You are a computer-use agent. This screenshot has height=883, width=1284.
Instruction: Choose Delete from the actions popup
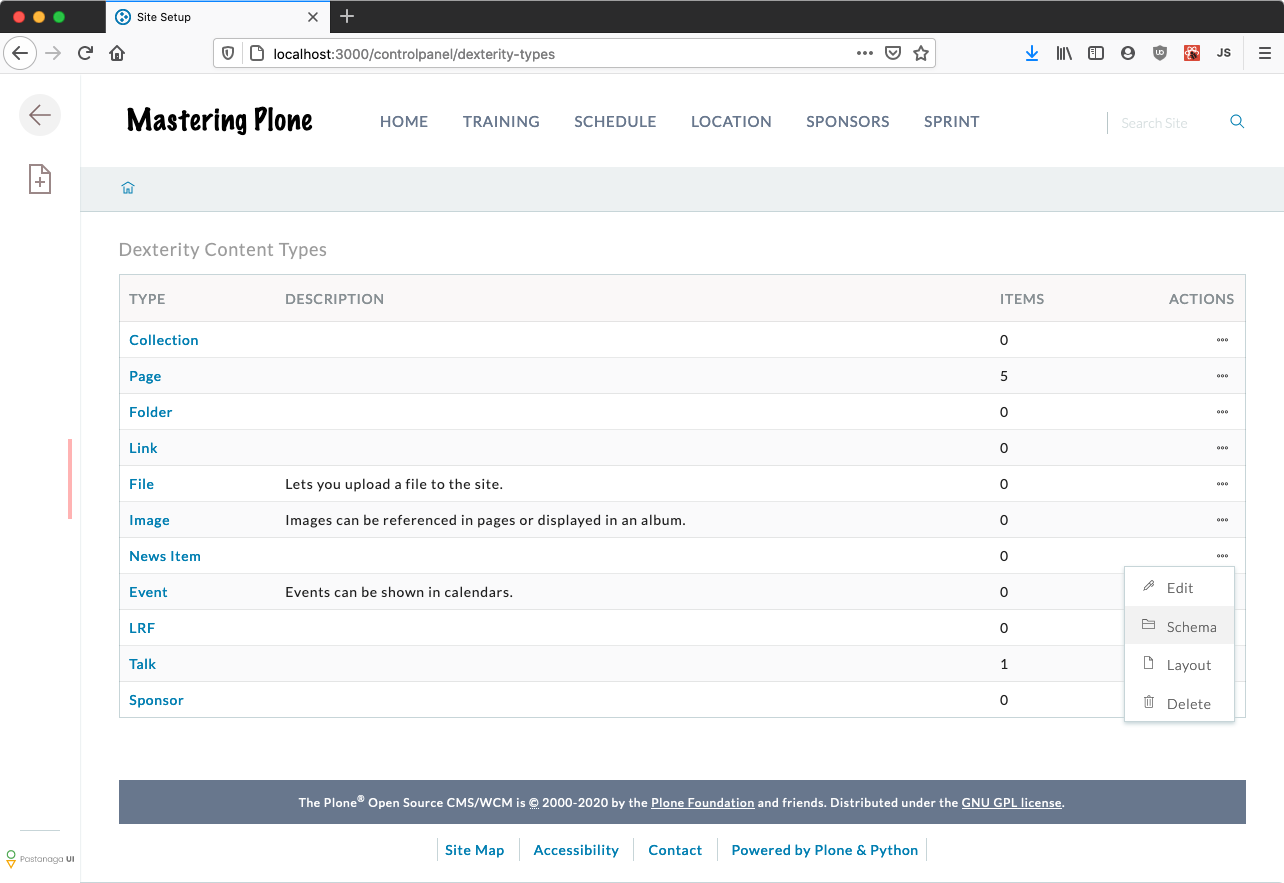(1180, 703)
